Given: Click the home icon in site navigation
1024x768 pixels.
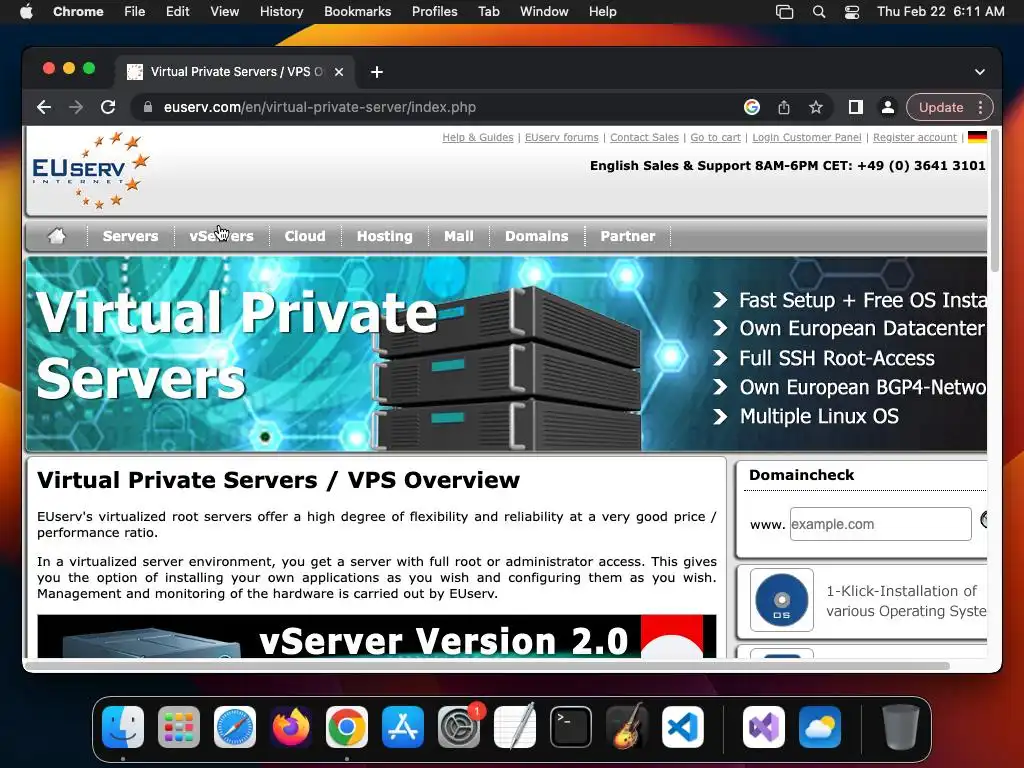Looking at the screenshot, I should [x=57, y=236].
